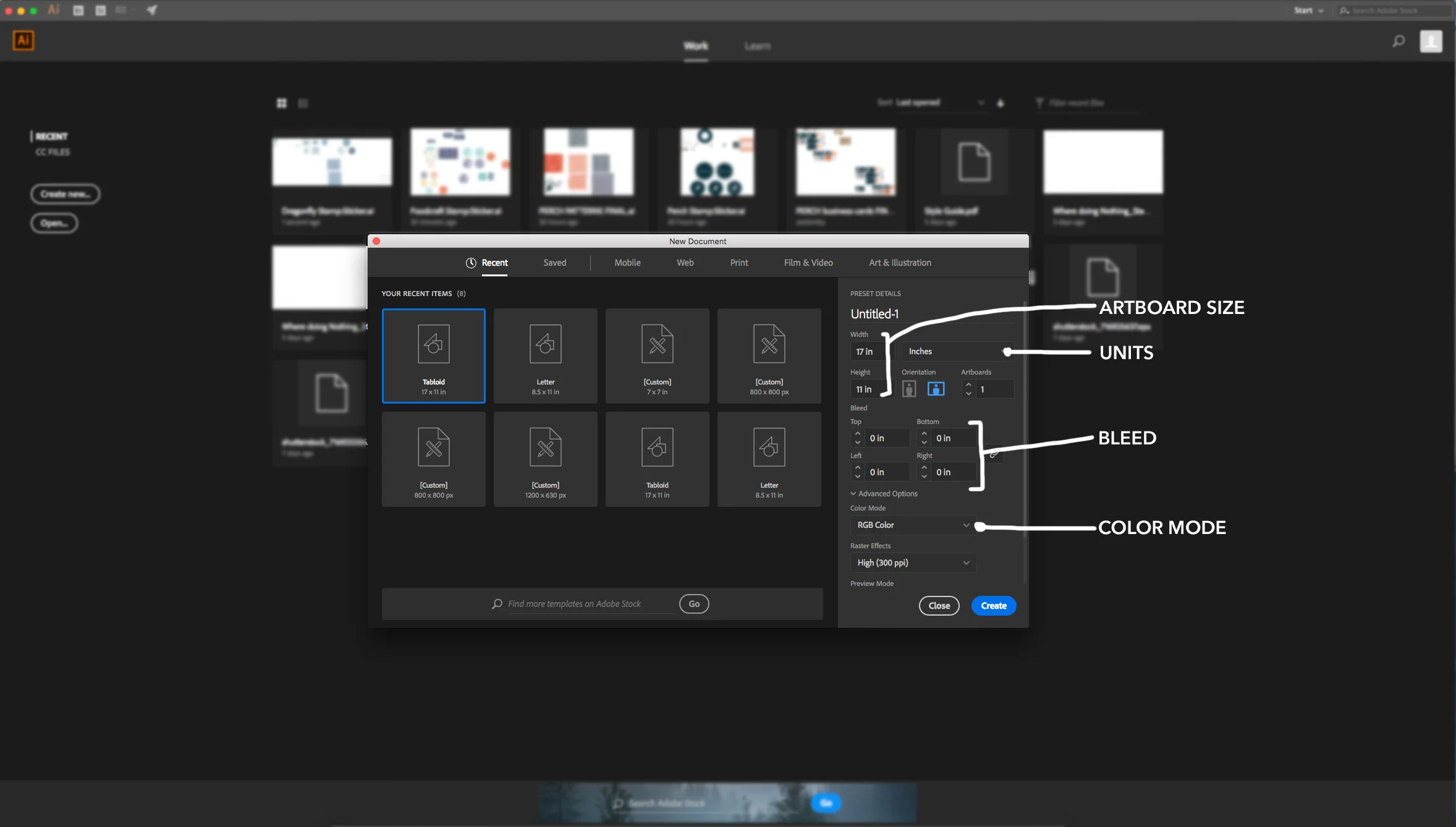Select the Tabloid 17 x 11 in preset (highlighted)

(x=433, y=356)
